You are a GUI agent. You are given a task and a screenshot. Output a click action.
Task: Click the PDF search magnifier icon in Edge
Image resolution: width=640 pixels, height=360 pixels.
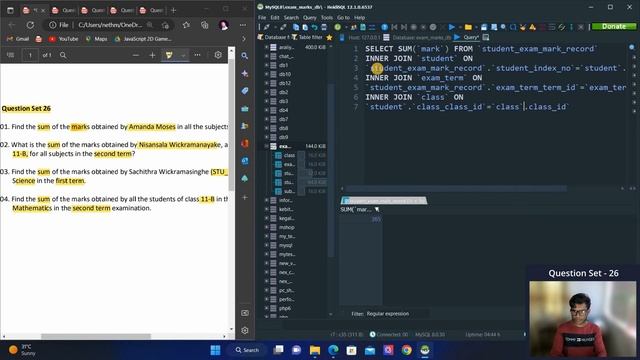pos(63,55)
